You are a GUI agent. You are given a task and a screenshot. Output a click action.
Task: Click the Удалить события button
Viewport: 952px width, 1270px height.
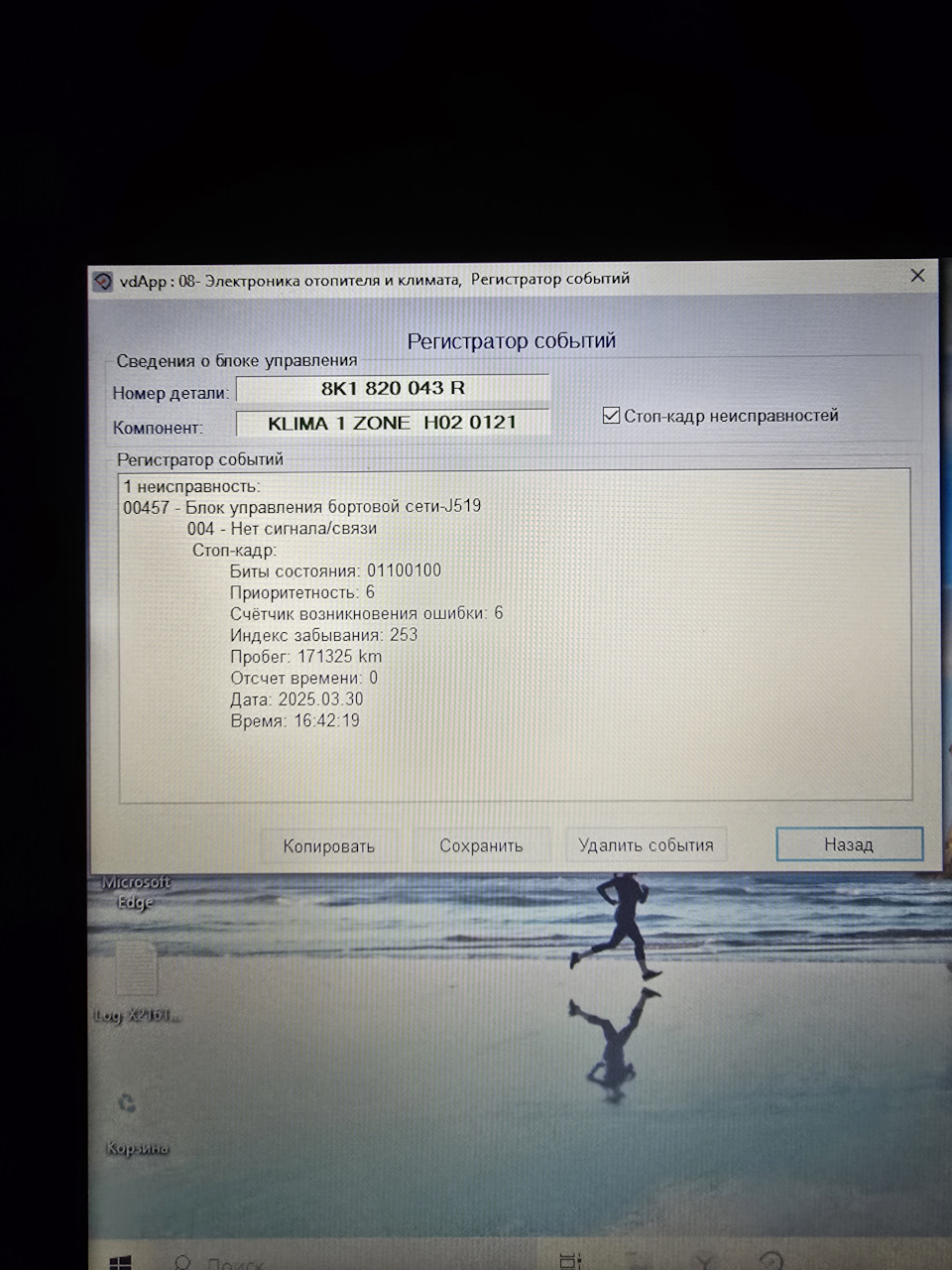[x=646, y=844]
